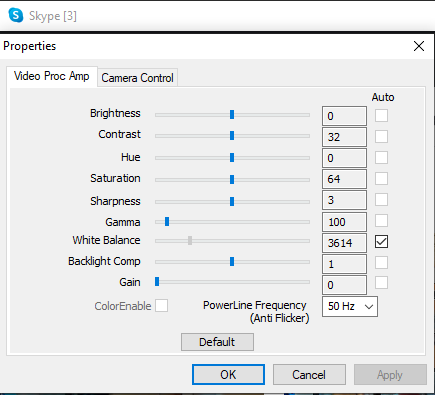Image resolution: width=435 pixels, height=395 pixels.
Task: Reset settings with the Default button
Action: (x=217, y=342)
